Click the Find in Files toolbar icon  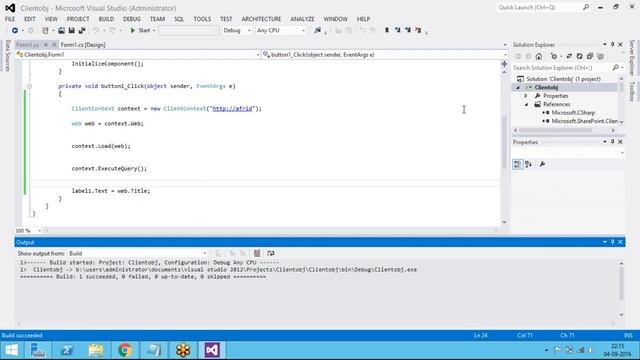[318, 31]
